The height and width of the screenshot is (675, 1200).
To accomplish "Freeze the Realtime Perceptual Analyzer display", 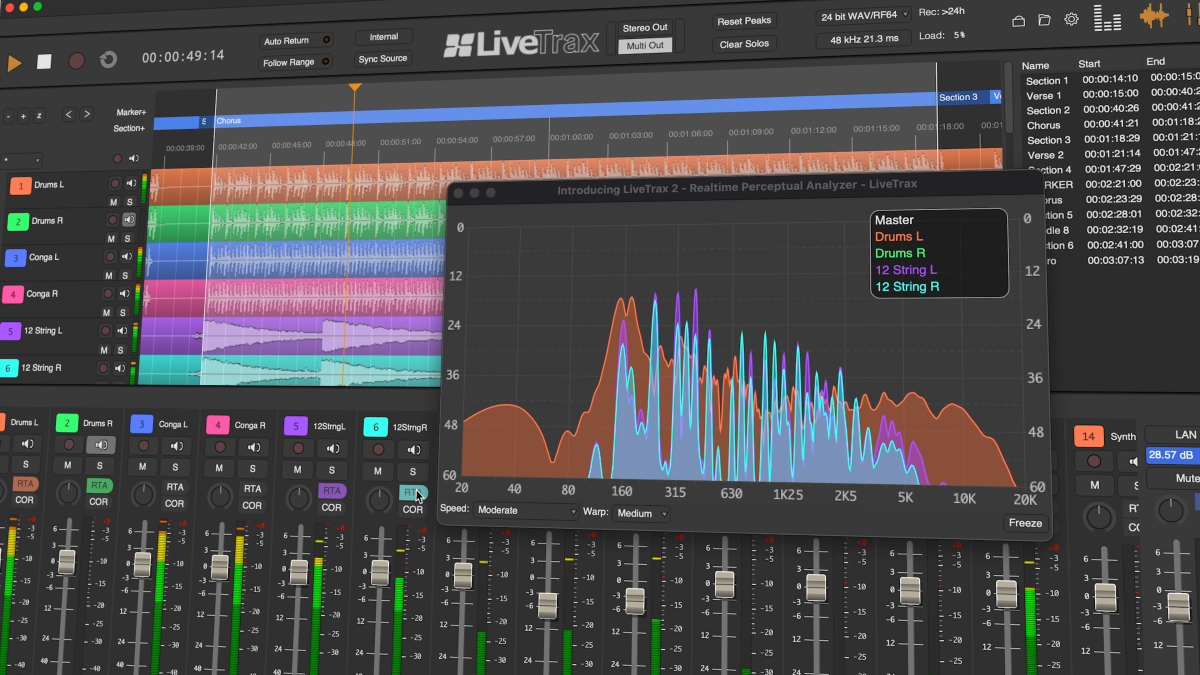I will [x=1025, y=523].
